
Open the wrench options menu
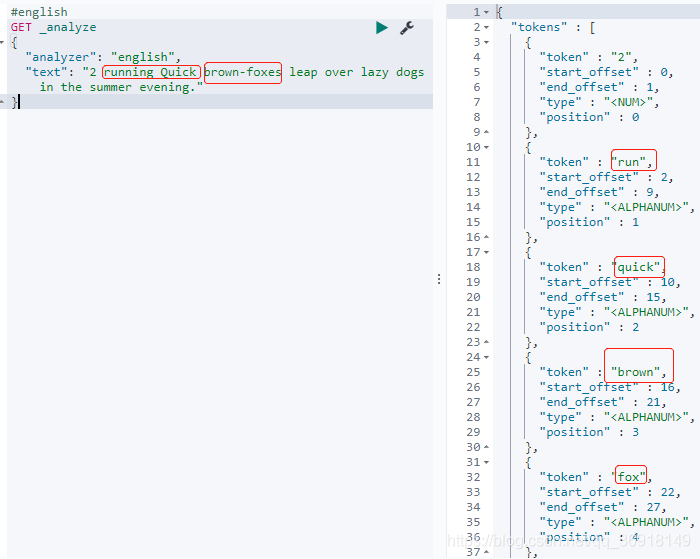(x=407, y=28)
